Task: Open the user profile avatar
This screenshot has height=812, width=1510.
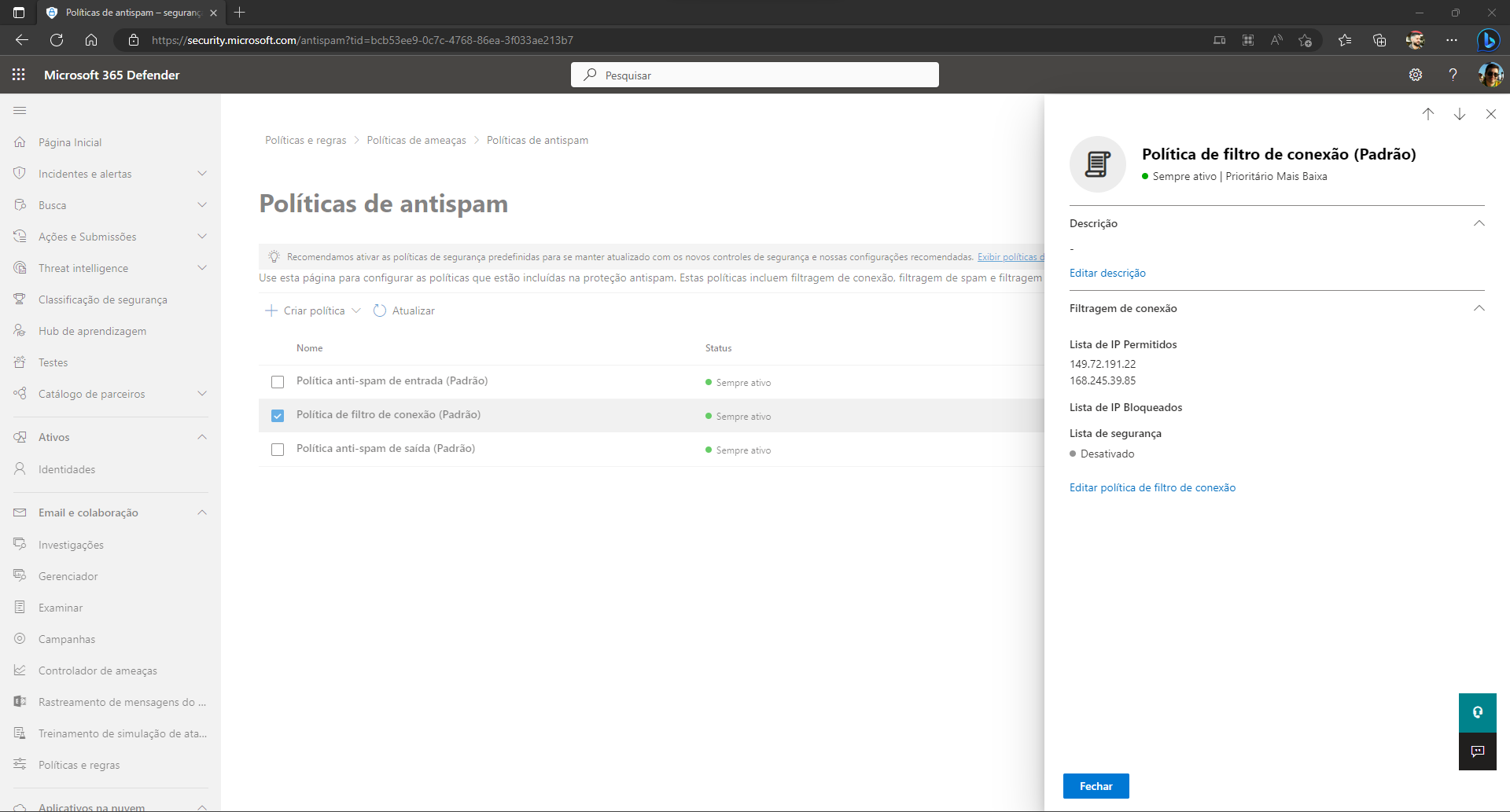Action: (x=1490, y=75)
